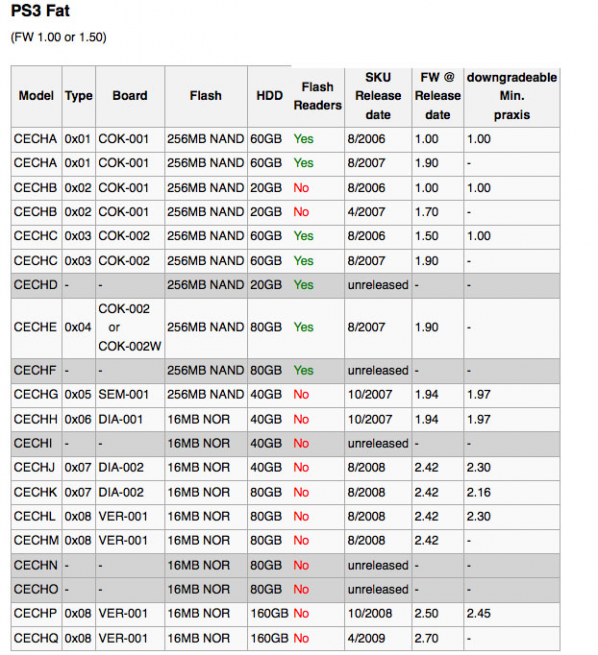Click the 160GB HDD cell for CECHP
598x655 pixels.
tap(269, 613)
